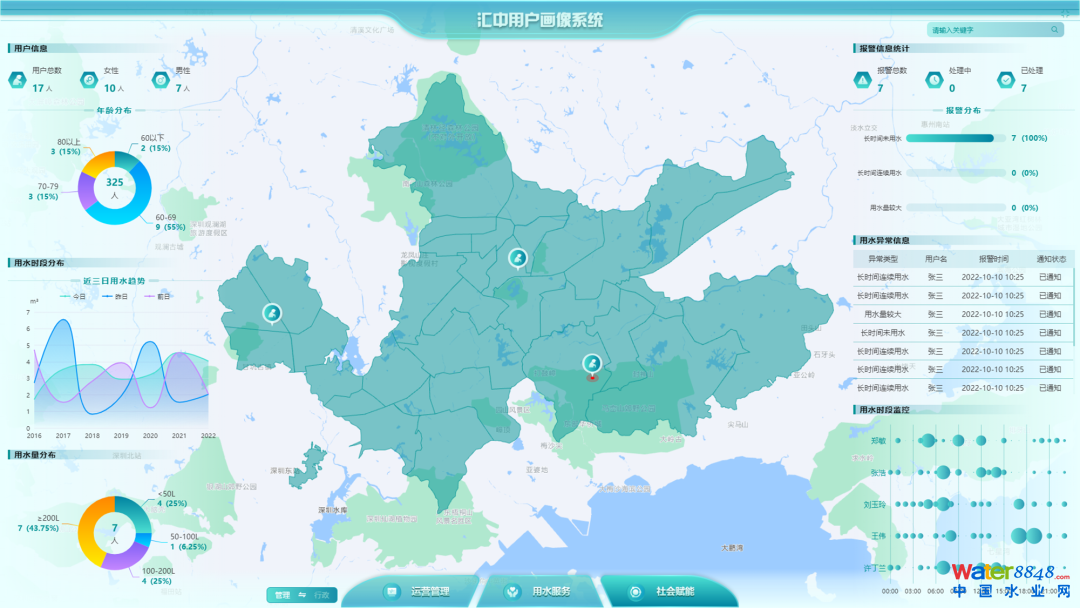The height and width of the screenshot is (608, 1080).
Task: Click the magnifier icon in search box
Action: 1054,30
